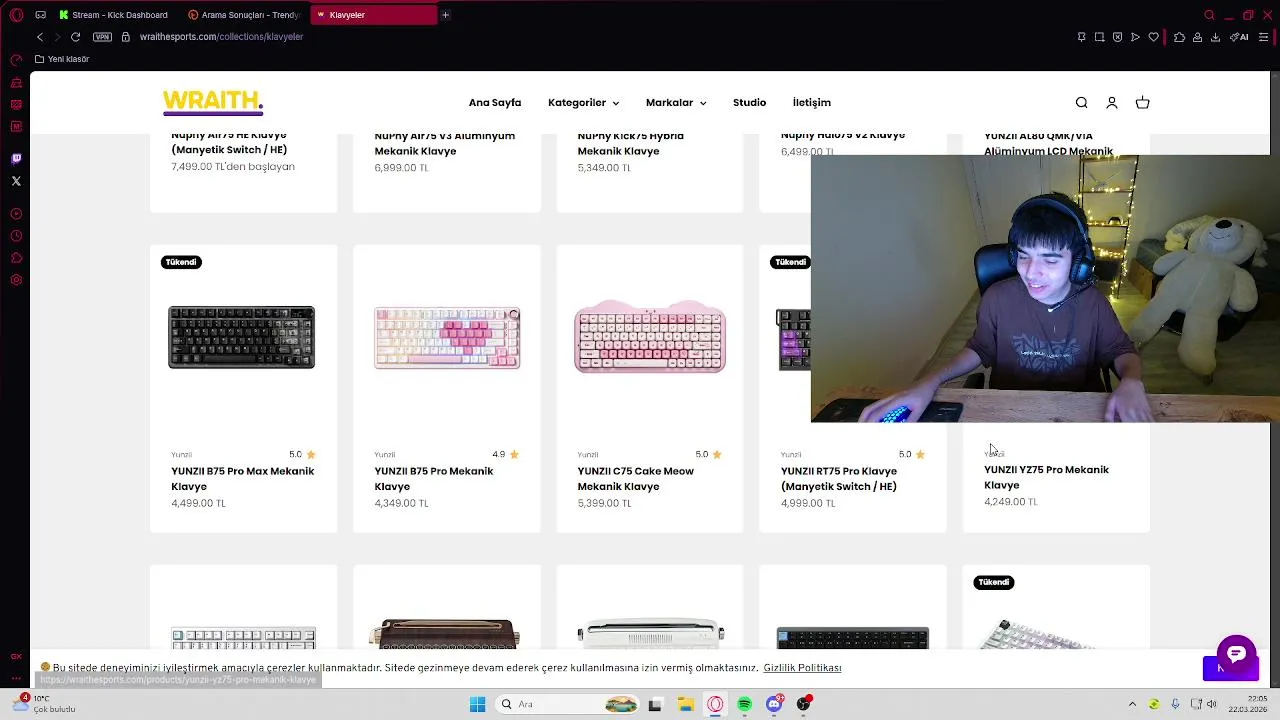This screenshot has width=1280, height=720.
Task: Take a snapshot with toolbar capture icon
Action: coord(1099,37)
